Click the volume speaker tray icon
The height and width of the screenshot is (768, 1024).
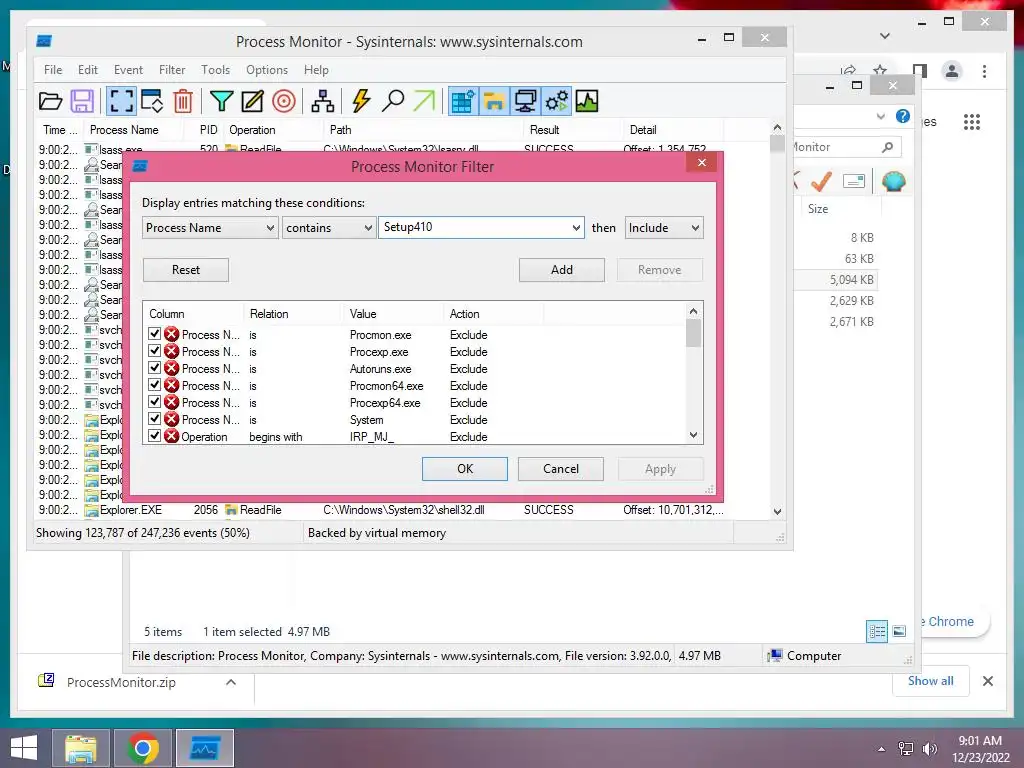[x=929, y=749]
